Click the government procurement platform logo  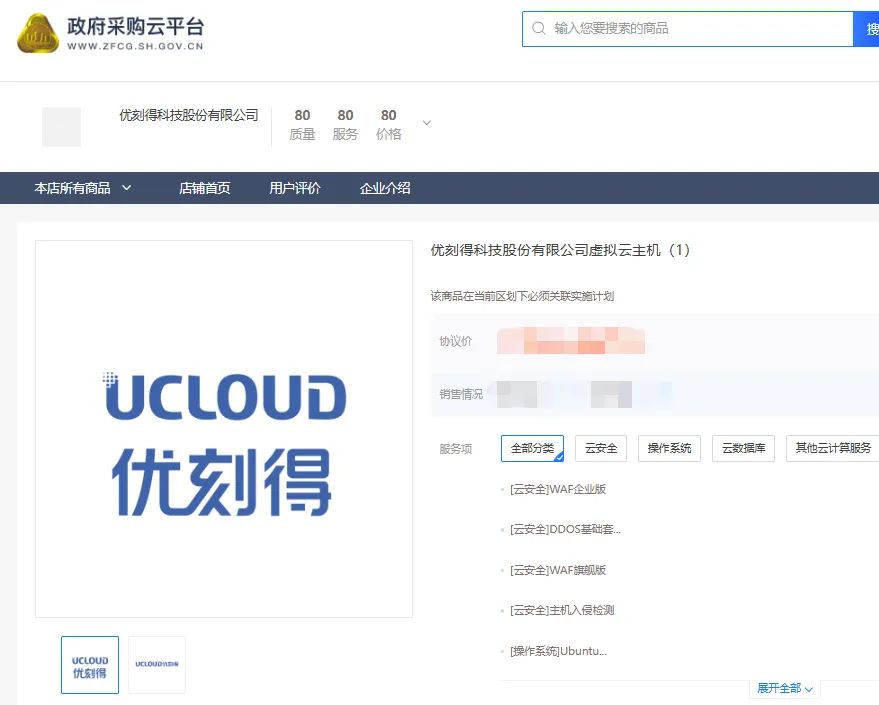point(110,32)
